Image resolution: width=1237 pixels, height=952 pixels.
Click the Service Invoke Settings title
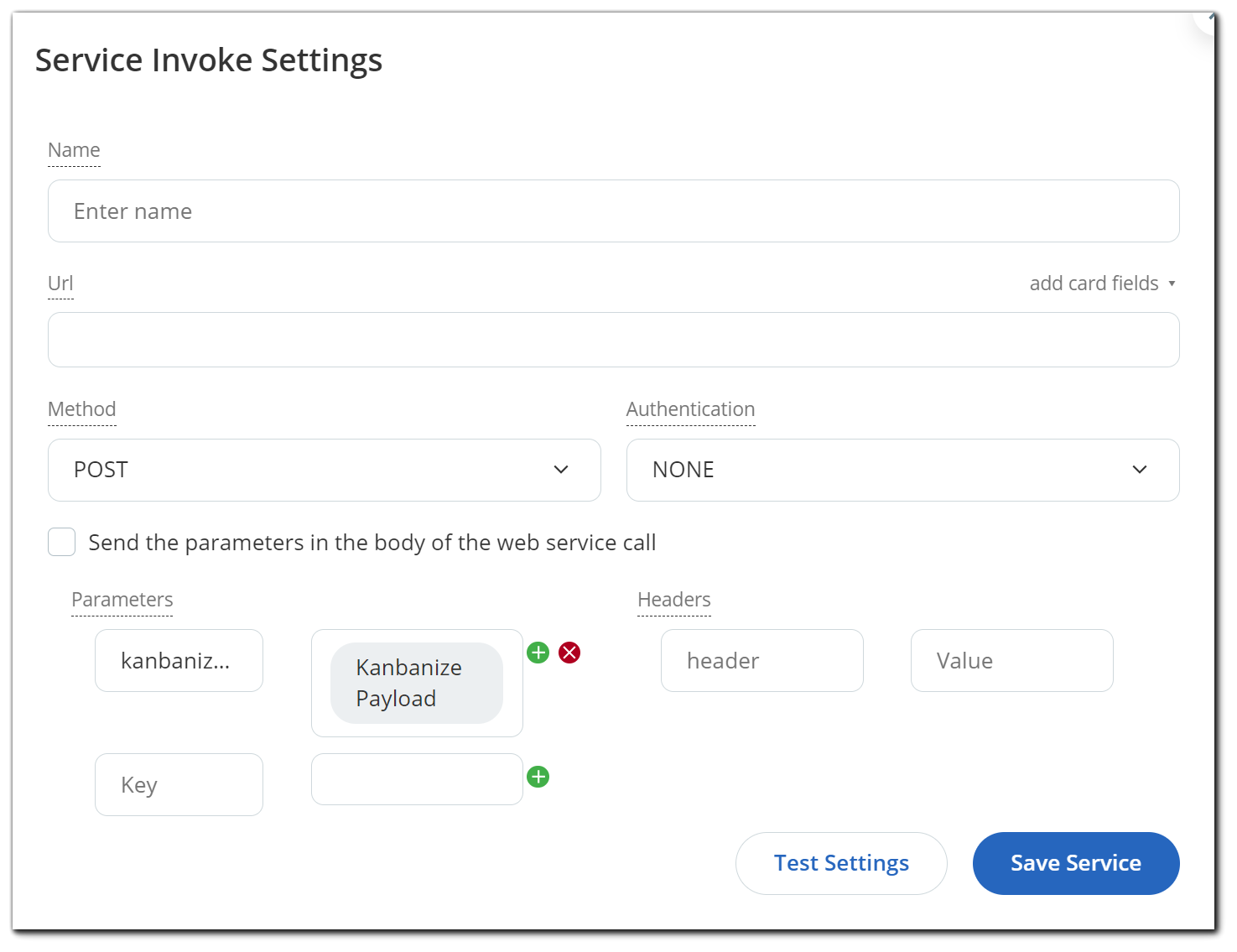[x=209, y=60]
